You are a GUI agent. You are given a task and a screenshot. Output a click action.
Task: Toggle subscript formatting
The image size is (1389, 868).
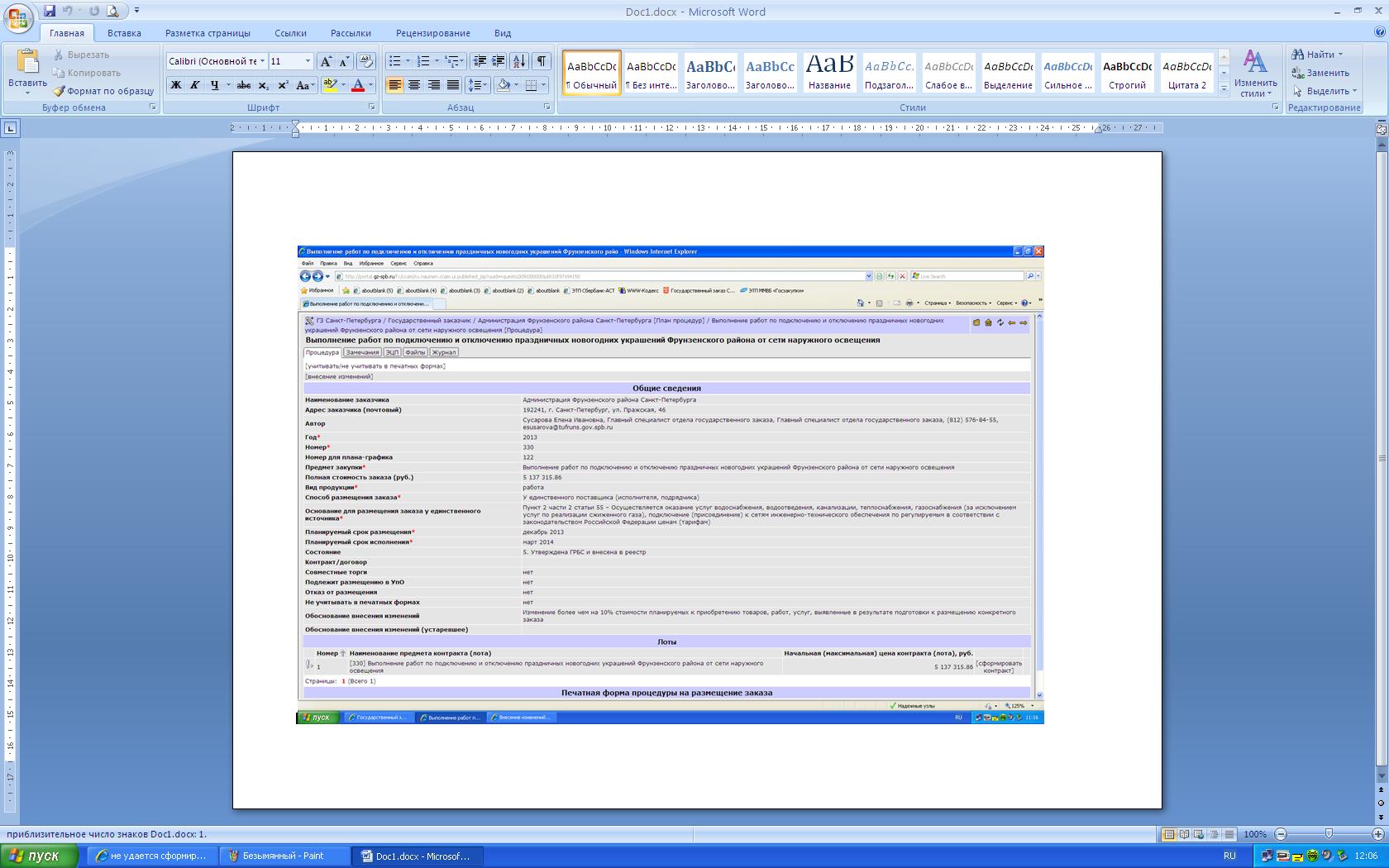click(x=263, y=85)
